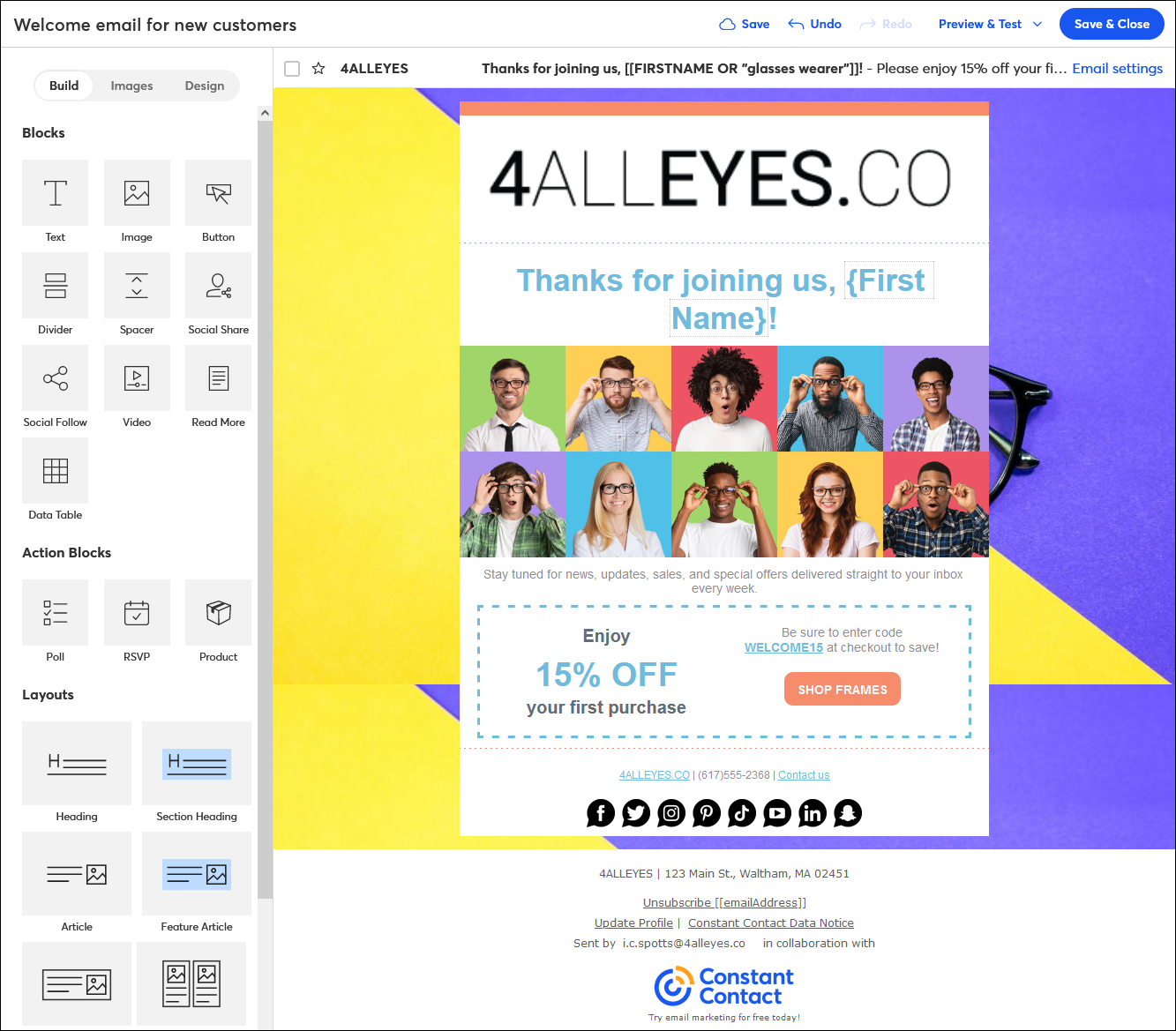Select the 4ALLEYES.CO logo image

pos(721,179)
